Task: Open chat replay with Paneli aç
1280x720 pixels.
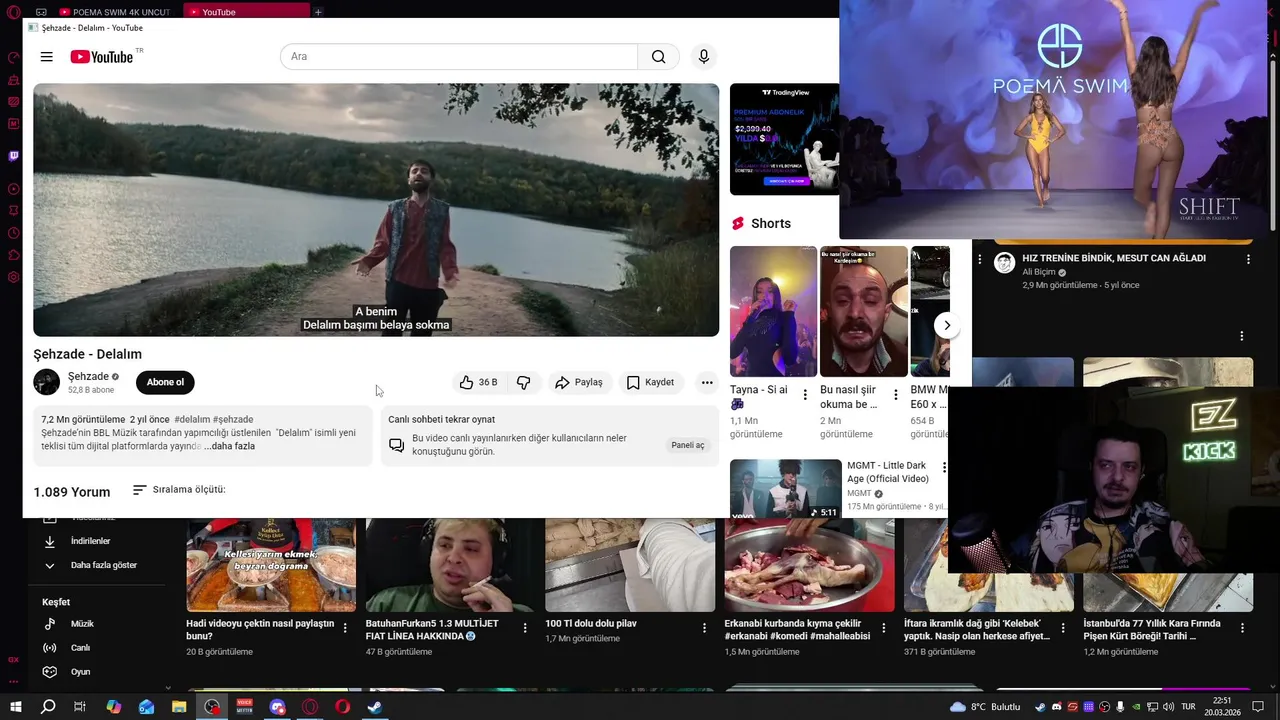Action: coord(687,445)
